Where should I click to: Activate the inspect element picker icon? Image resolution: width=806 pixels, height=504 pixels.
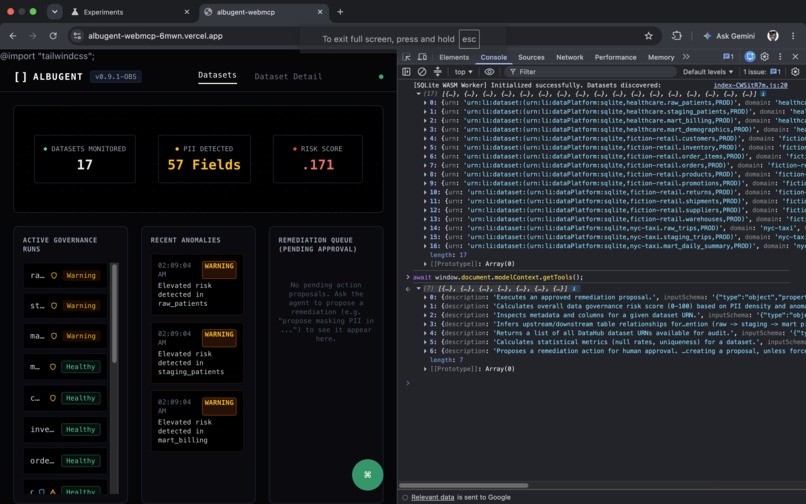click(x=407, y=57)
